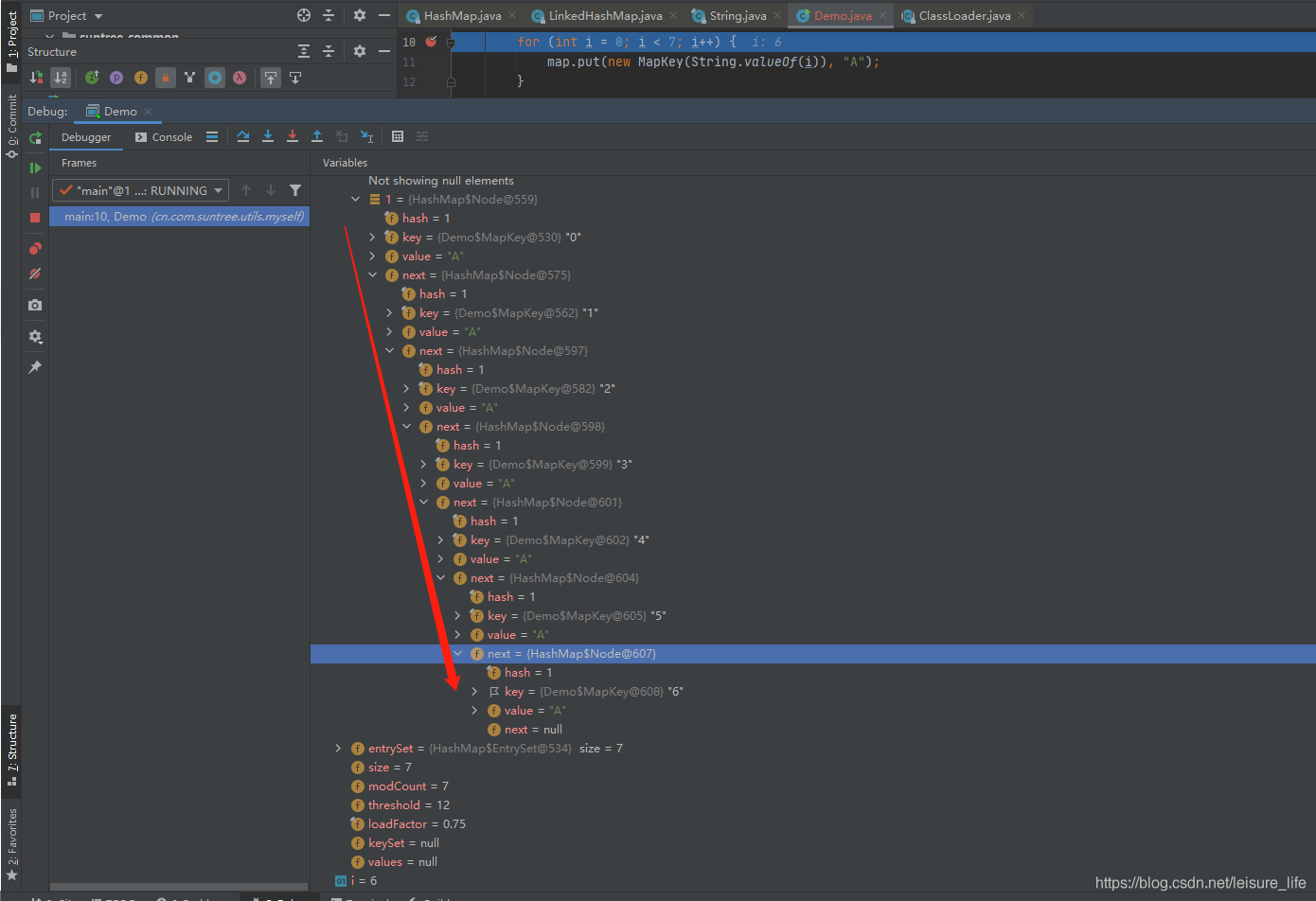Open the View Breakpoints dialog icon

click(x=35, y=249)
